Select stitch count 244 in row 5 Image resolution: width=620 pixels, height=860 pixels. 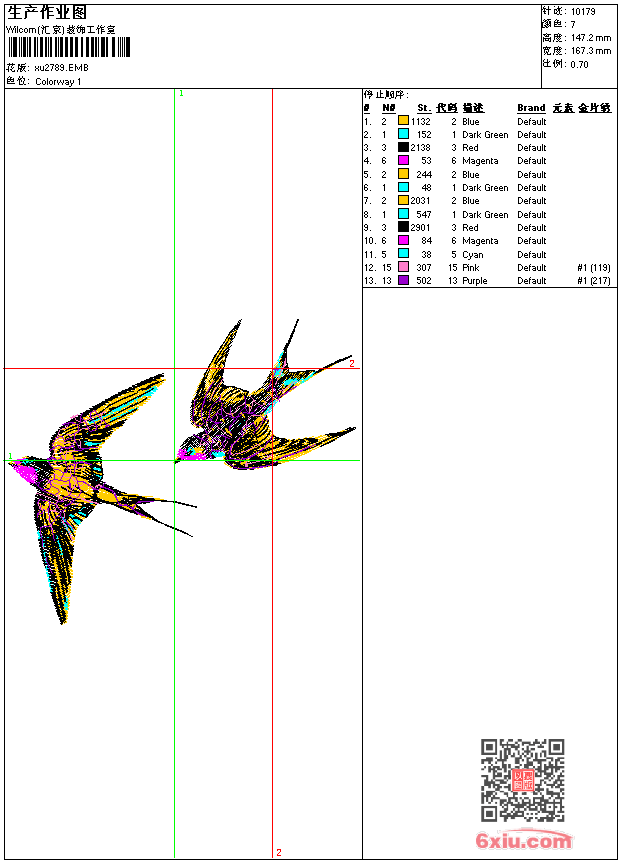click(x=424, y=174)
